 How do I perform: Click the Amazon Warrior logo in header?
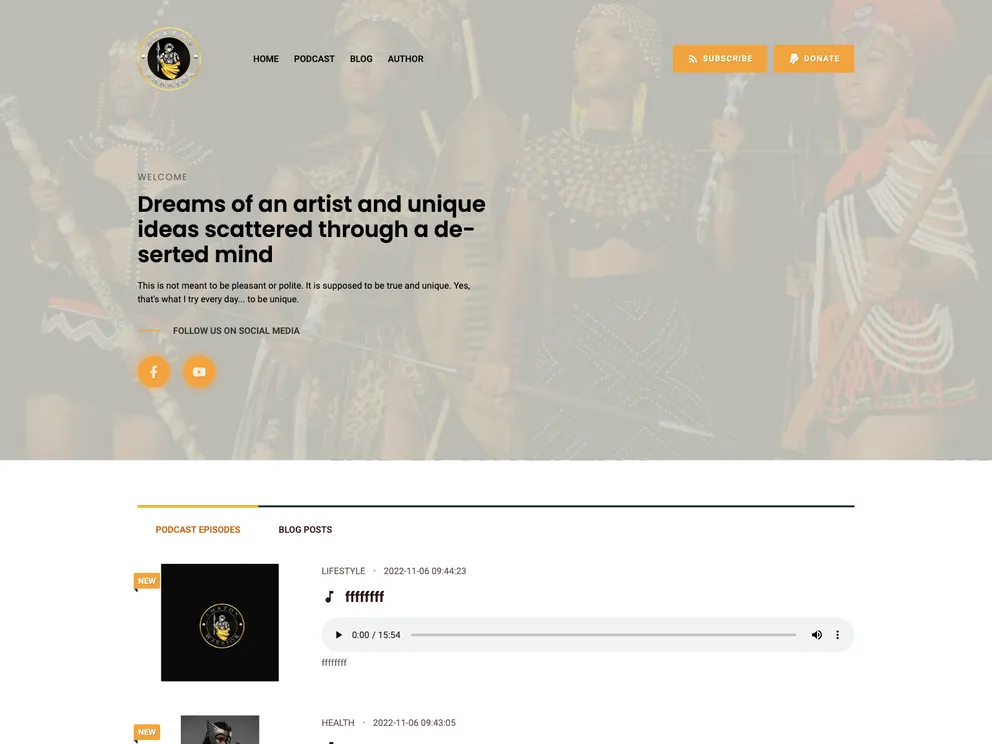click(169, 59)
